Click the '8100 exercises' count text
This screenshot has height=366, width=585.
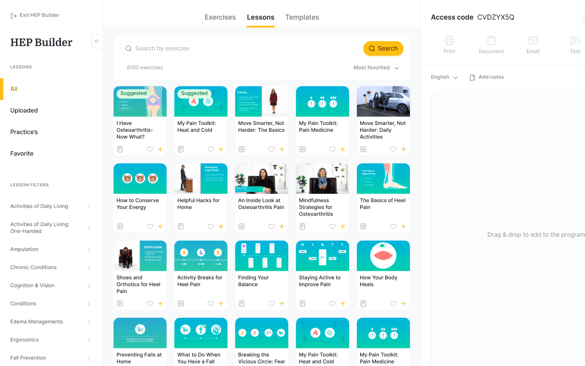pyautogui.click(x=145, y=68)
